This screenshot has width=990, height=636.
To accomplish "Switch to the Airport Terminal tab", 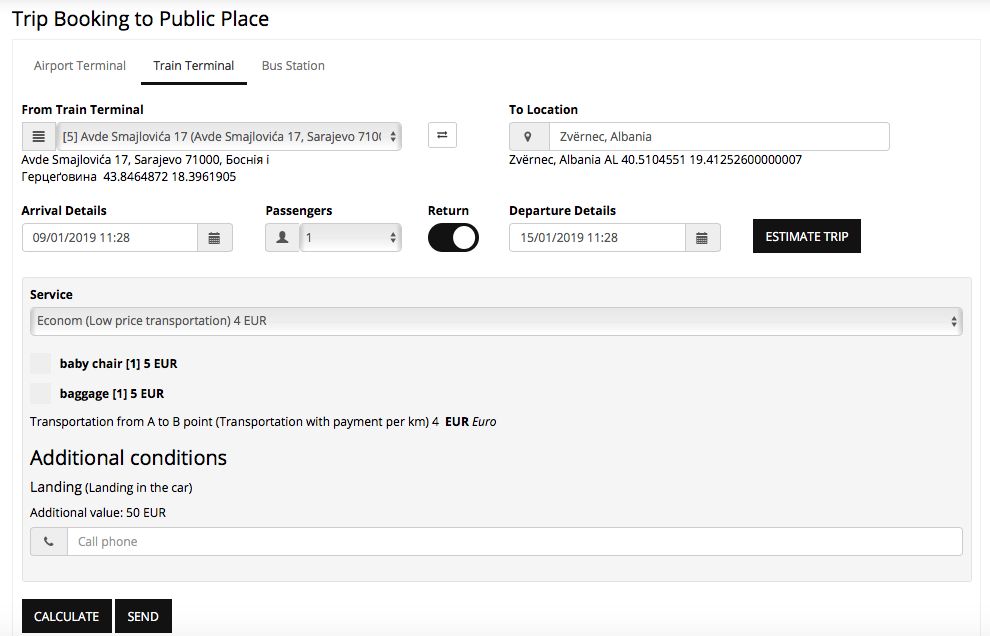I will click(80, 66).
